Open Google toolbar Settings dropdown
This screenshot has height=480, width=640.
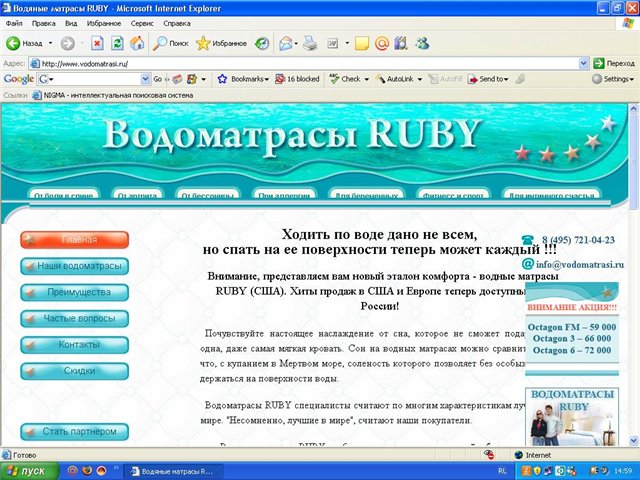tap(612, 79)
